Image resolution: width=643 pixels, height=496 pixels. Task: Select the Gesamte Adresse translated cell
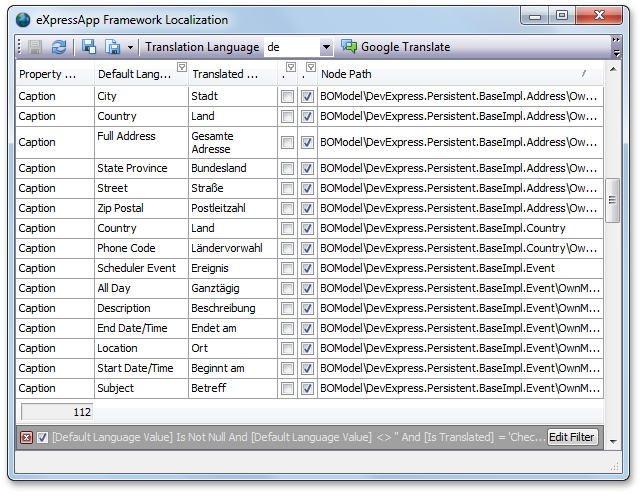[x=233, y=142]
